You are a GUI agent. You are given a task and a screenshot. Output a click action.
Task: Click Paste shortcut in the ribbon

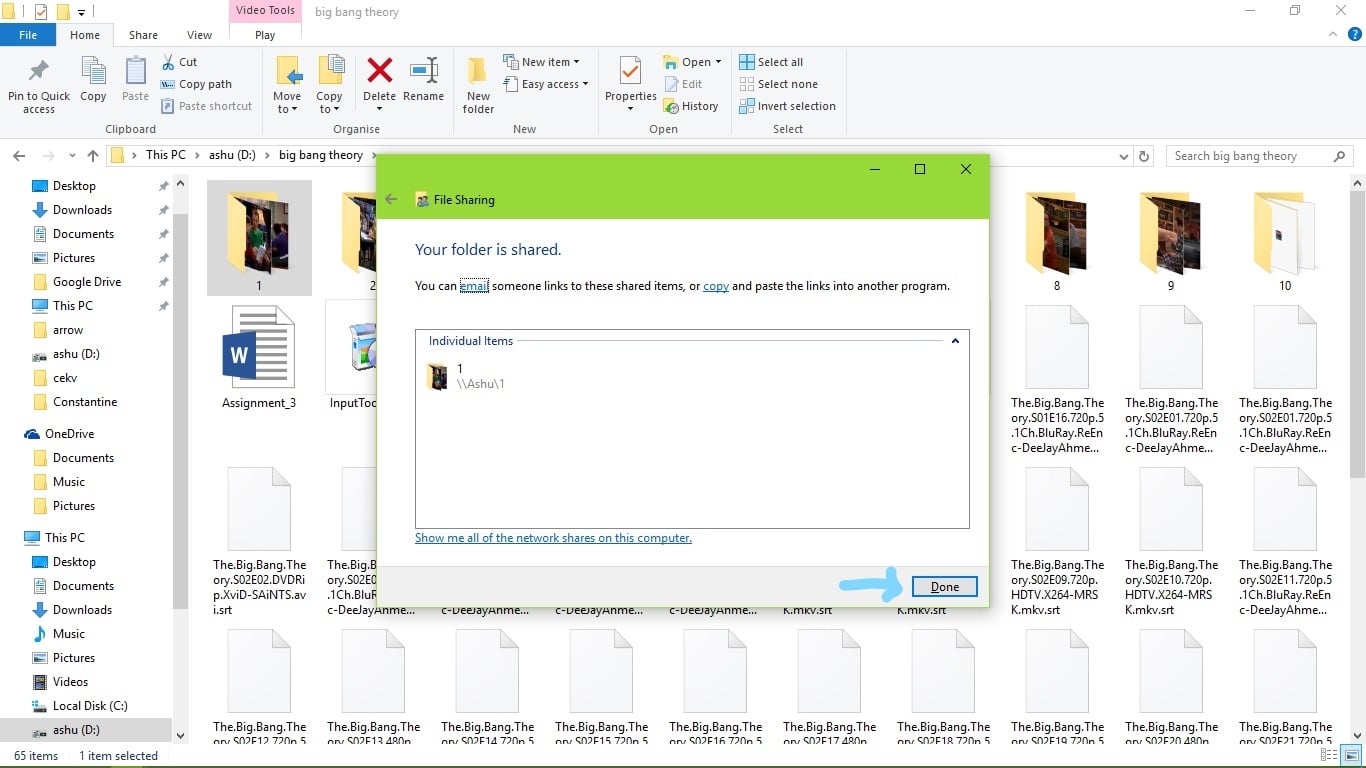pyautogui.click(x=206, y=106)
